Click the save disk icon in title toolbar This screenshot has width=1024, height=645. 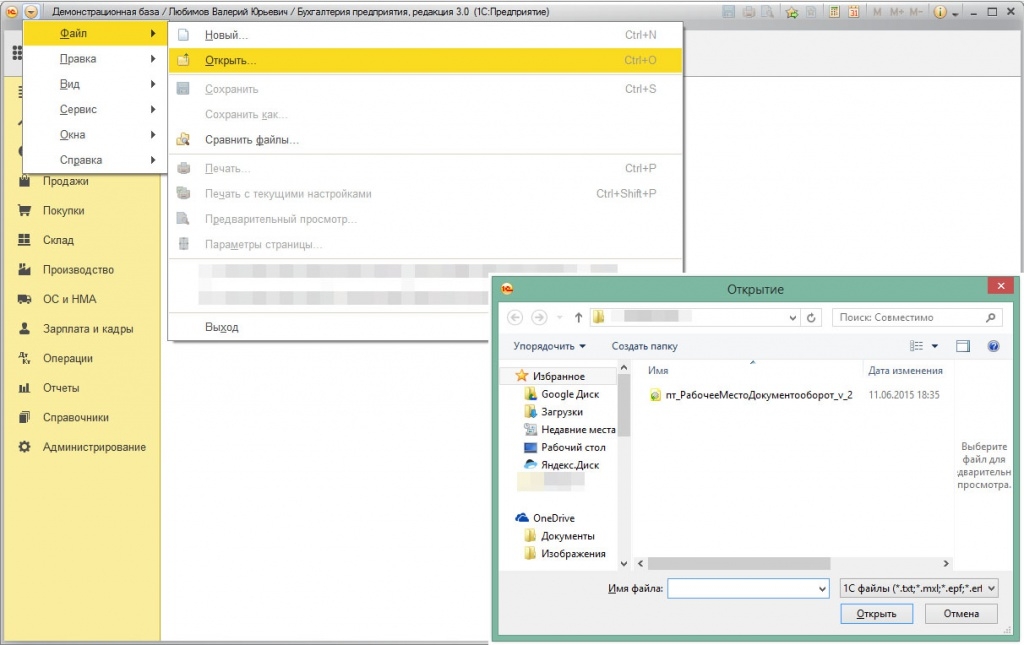click(x=729, y=12)
